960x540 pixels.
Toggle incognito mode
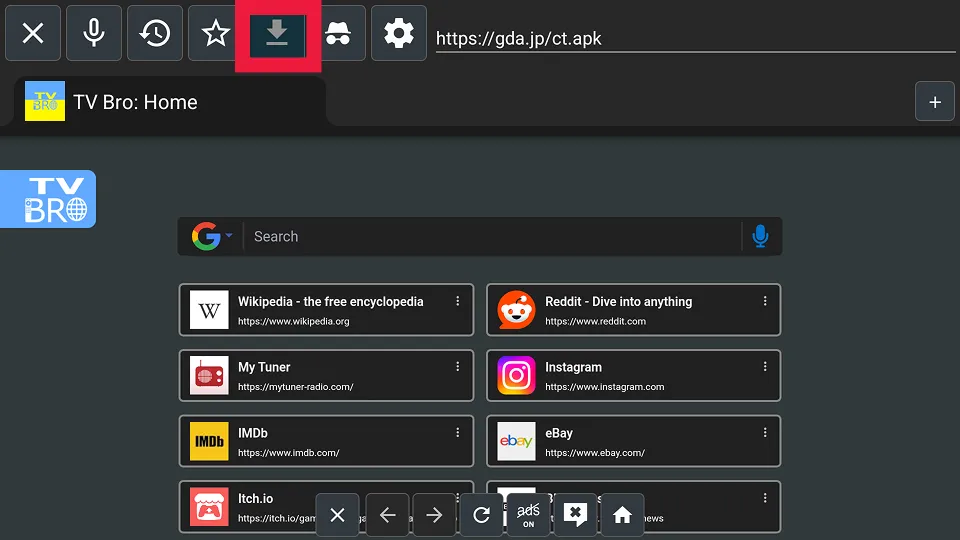point(338,33)
